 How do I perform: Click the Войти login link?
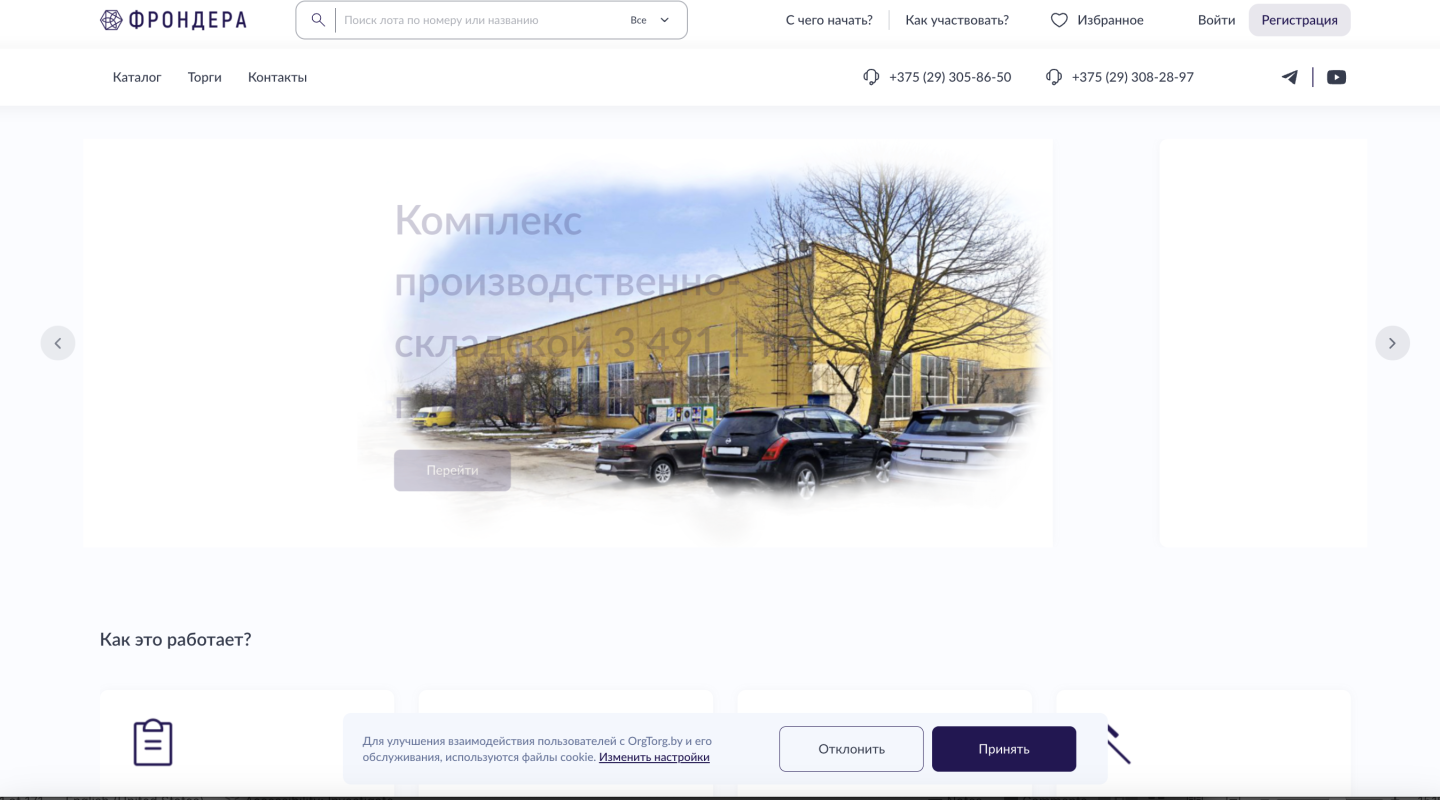click(1216, 20)
